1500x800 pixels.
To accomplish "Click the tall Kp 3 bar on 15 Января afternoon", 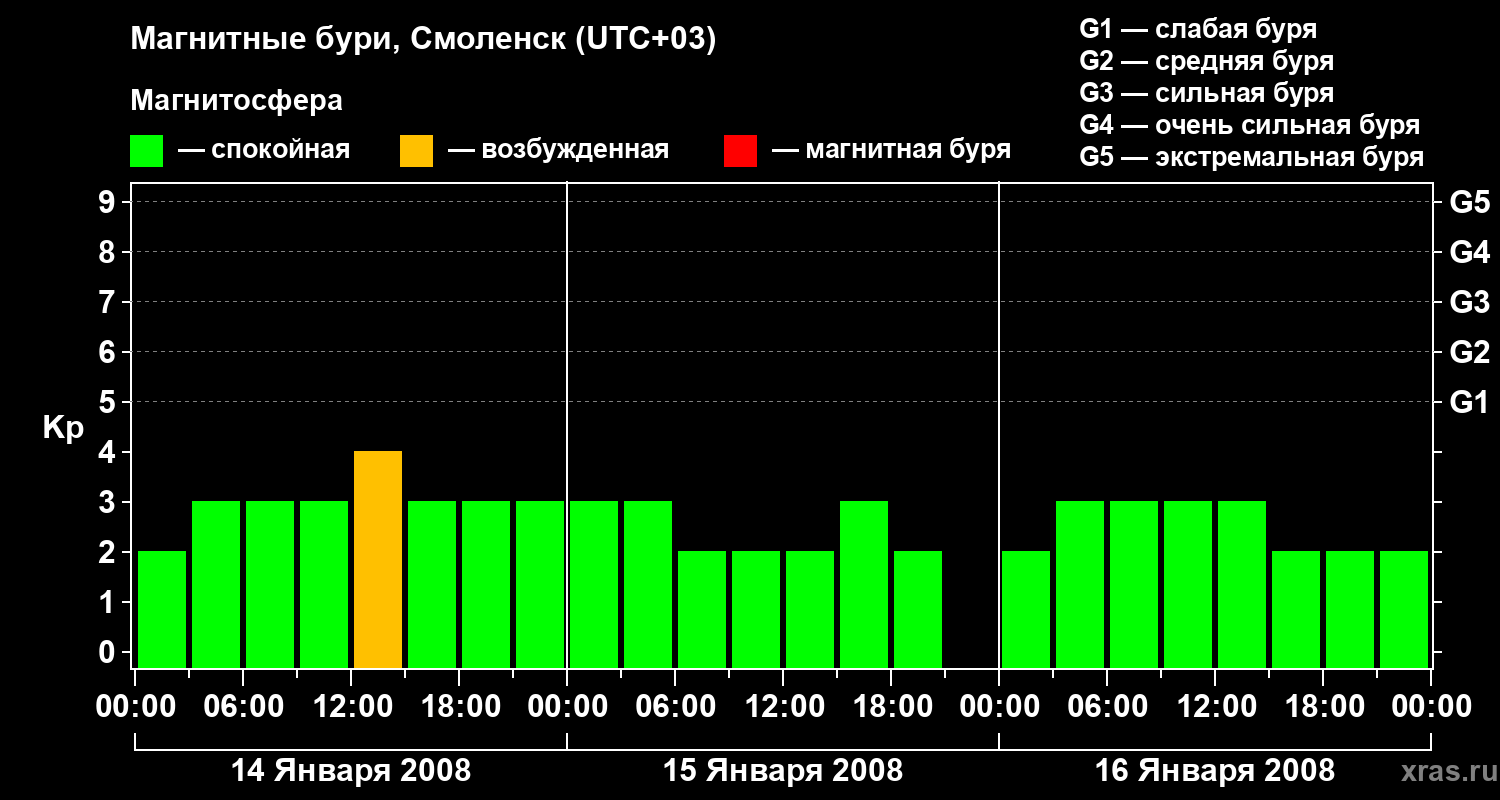I will pyautogui.click(x=864, y=584).
